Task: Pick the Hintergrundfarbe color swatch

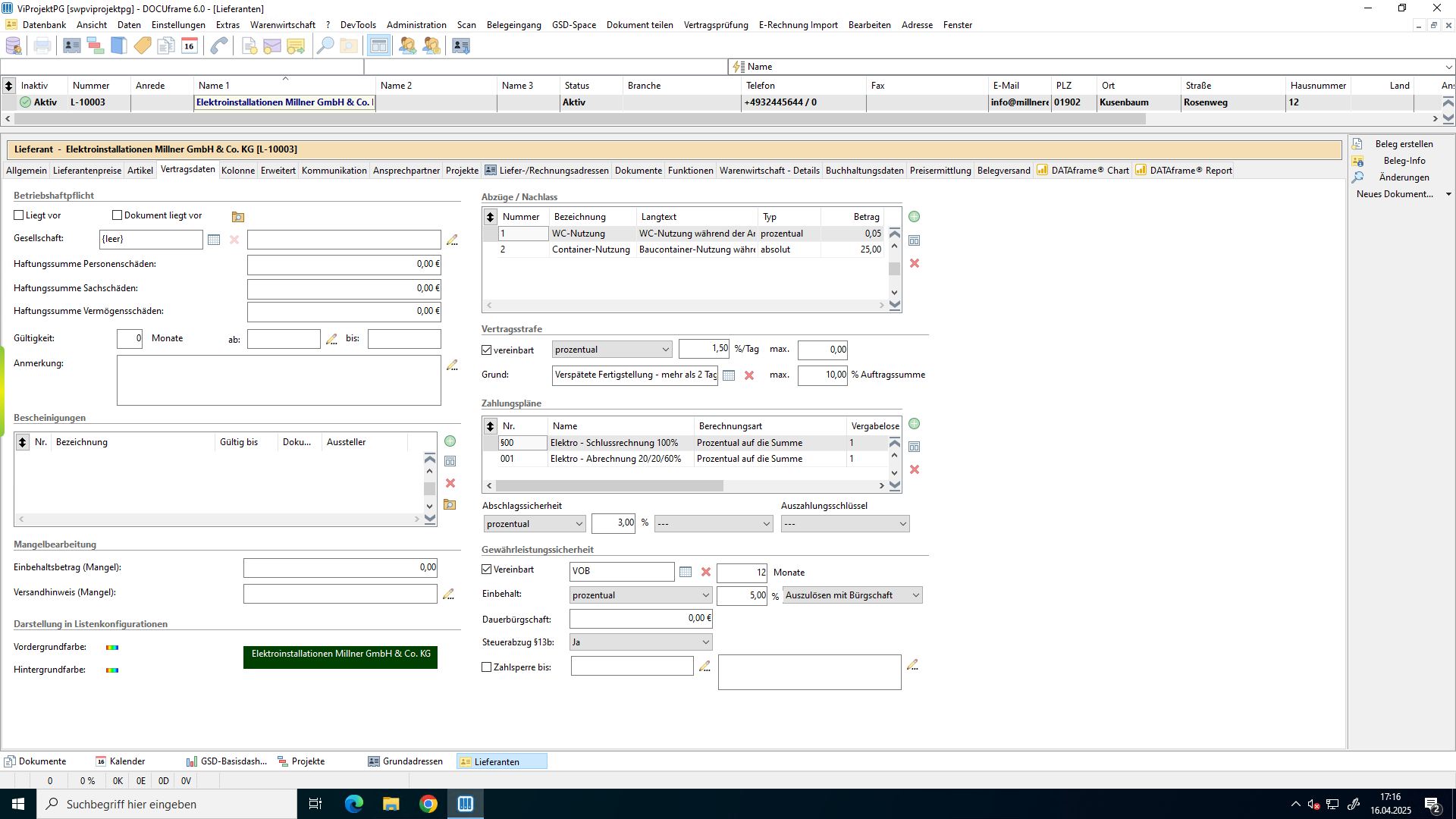Action: point(112,670)
